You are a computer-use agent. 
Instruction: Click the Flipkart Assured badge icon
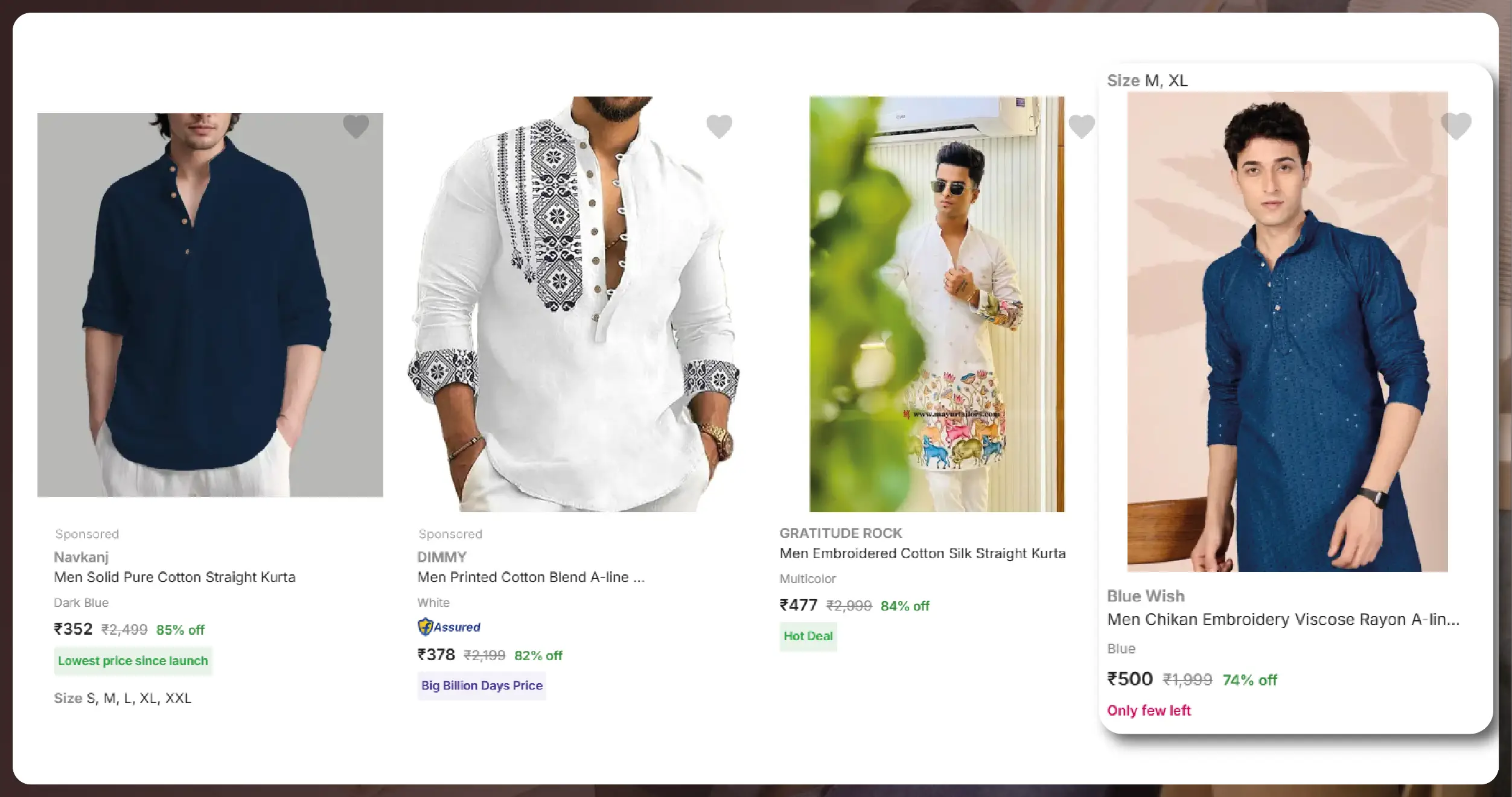(426, 627)
